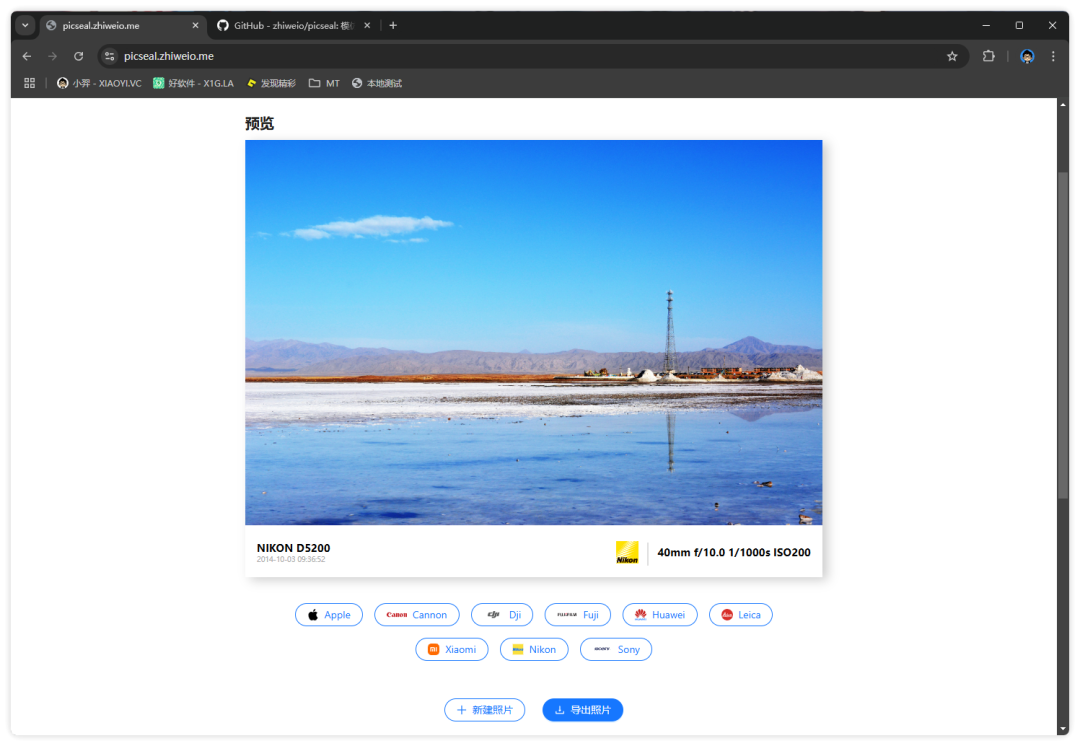The height and width of the screenshot is (746, 1080).
Task: Choose the Huawei brand option
Action: tap(660, 614)
